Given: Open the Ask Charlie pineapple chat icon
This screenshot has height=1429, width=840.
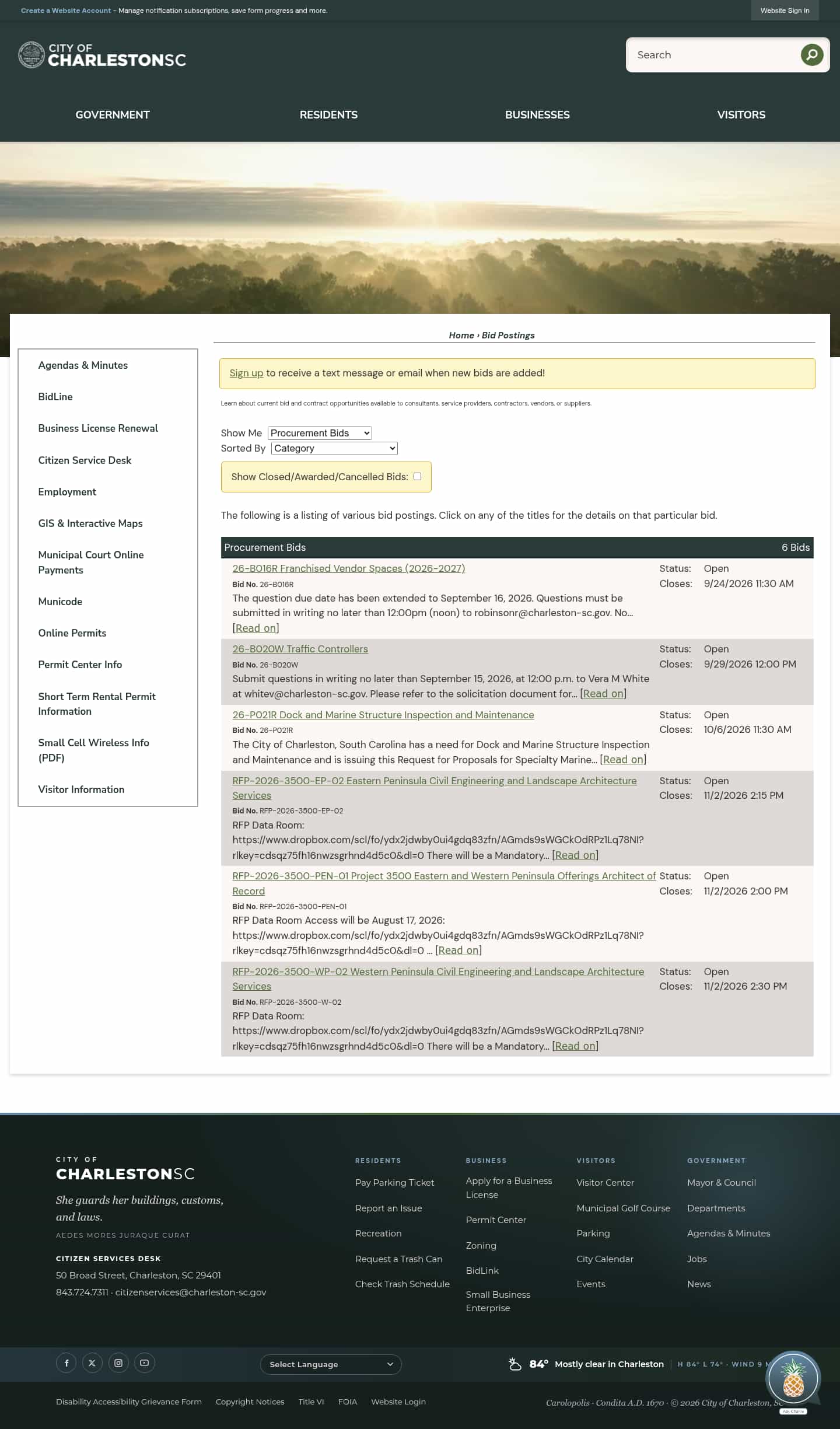Looking at the screenshot, I should click(793, 1379).
